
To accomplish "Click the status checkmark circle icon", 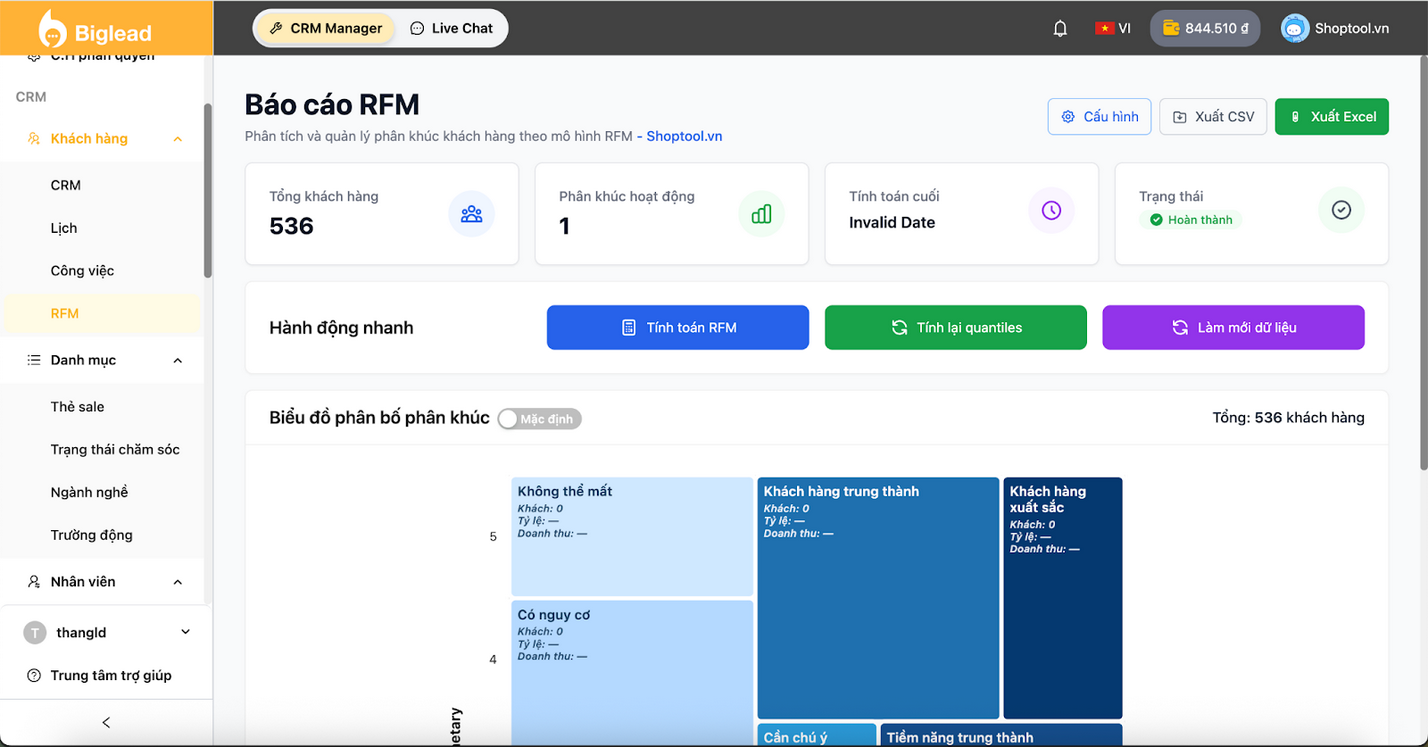I will [1341, 210].
